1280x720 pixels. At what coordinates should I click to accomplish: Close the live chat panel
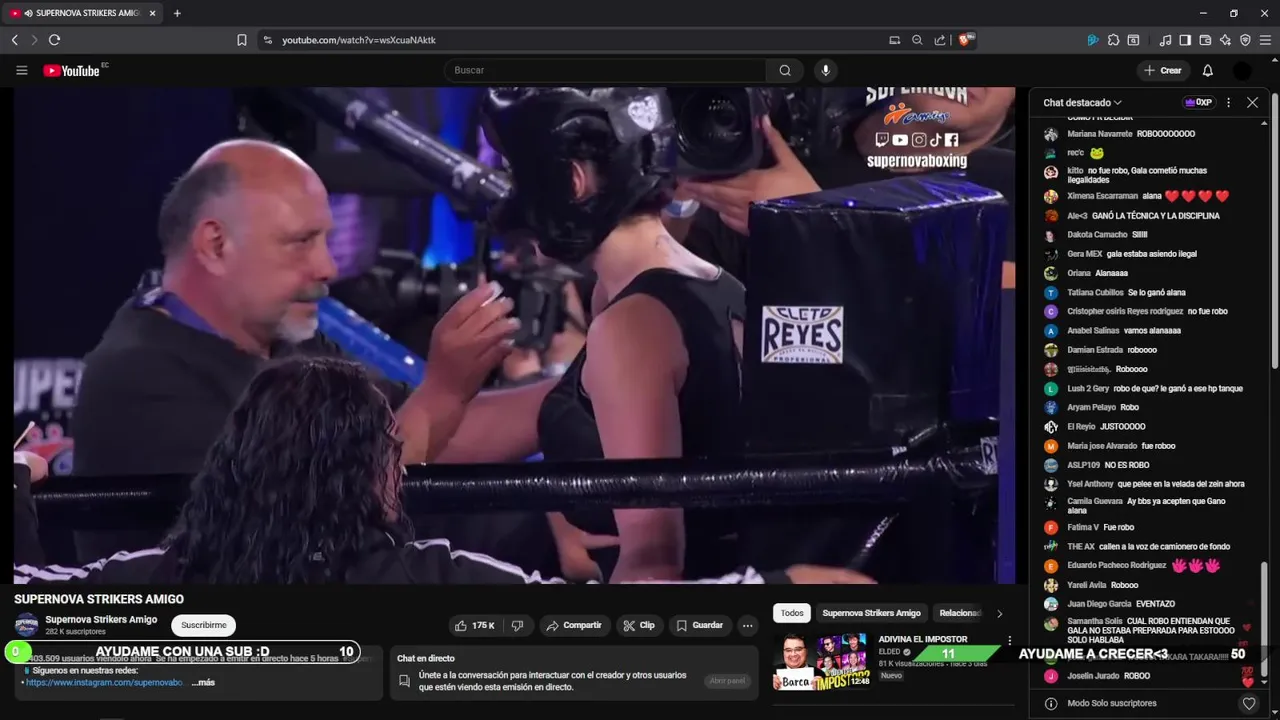tap(1252, 102)
